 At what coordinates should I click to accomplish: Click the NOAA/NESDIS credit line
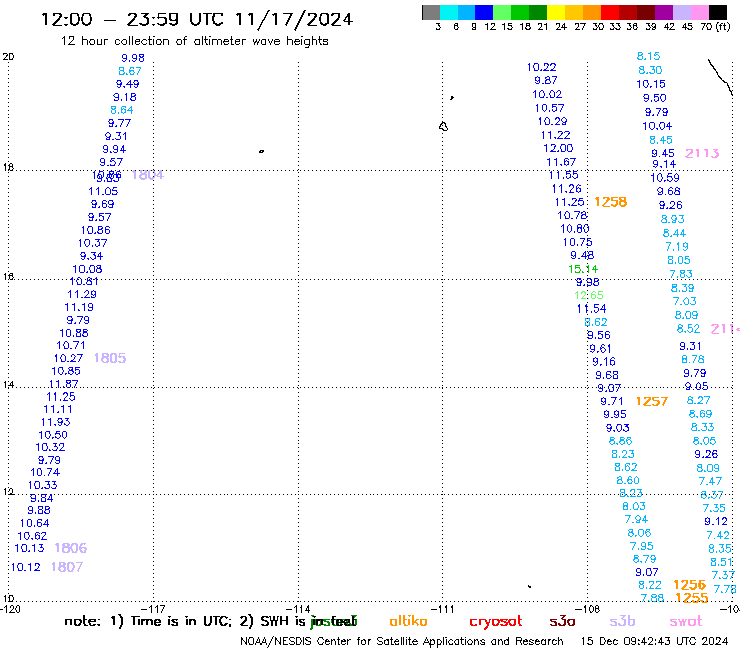tap(402, 642)
